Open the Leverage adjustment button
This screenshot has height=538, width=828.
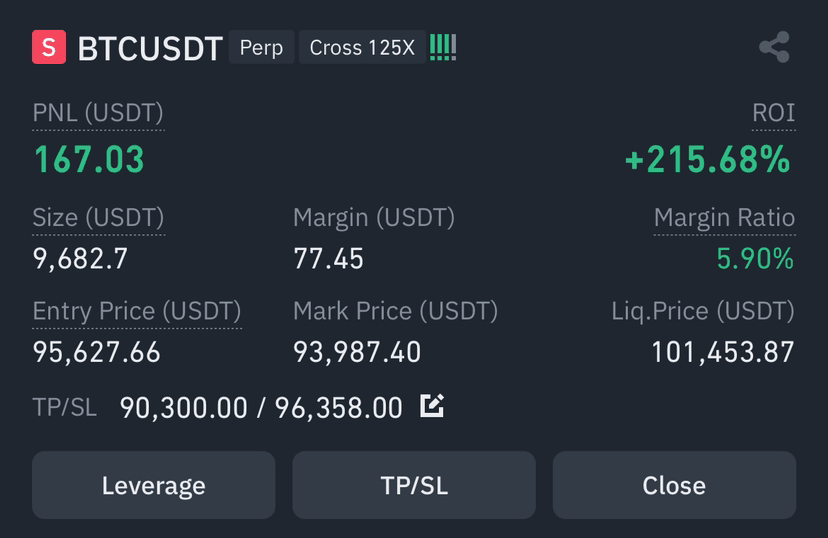point(154,485)
